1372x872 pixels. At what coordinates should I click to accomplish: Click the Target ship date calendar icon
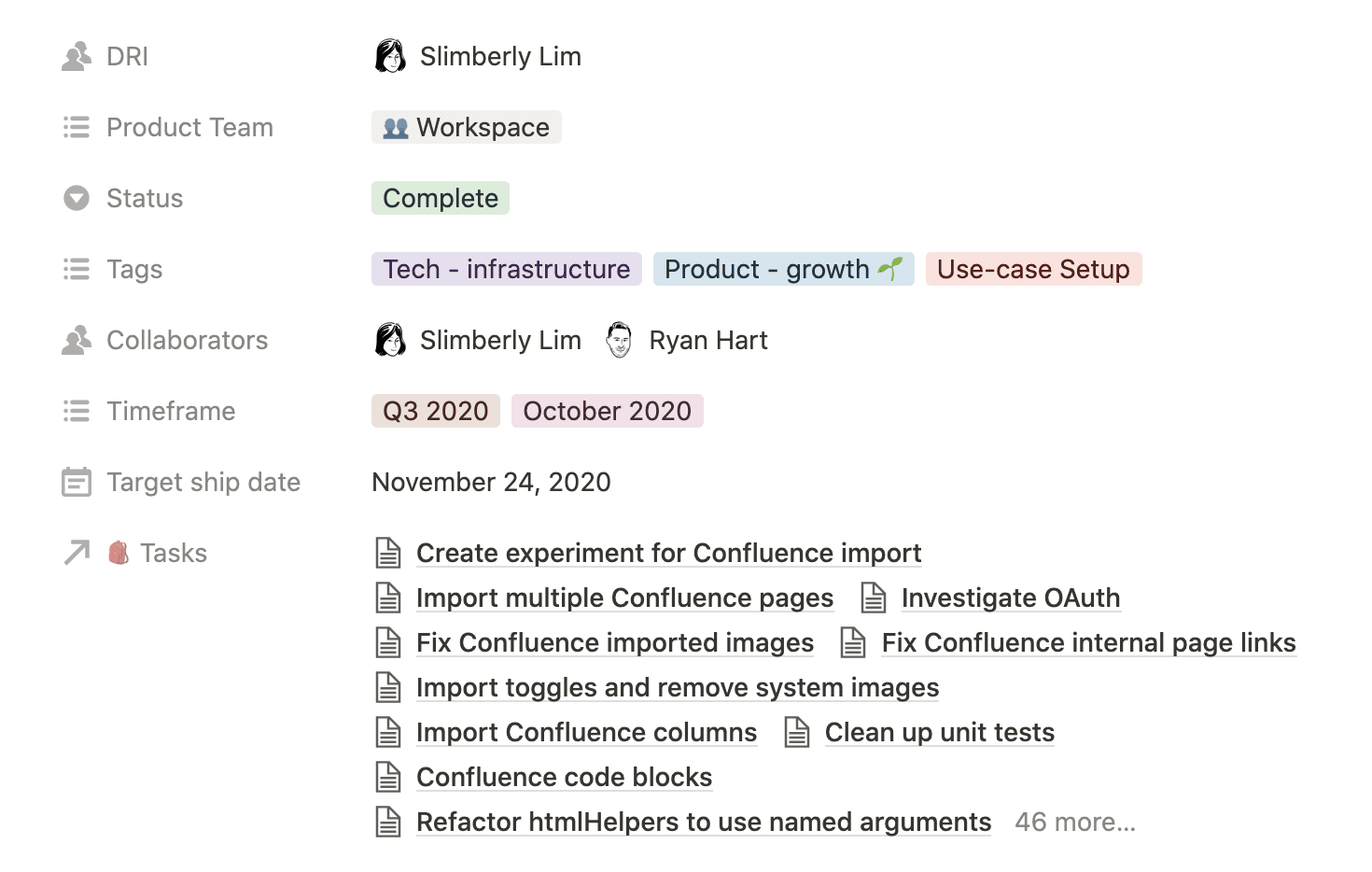pyautogui.click(x=76, y=482)
